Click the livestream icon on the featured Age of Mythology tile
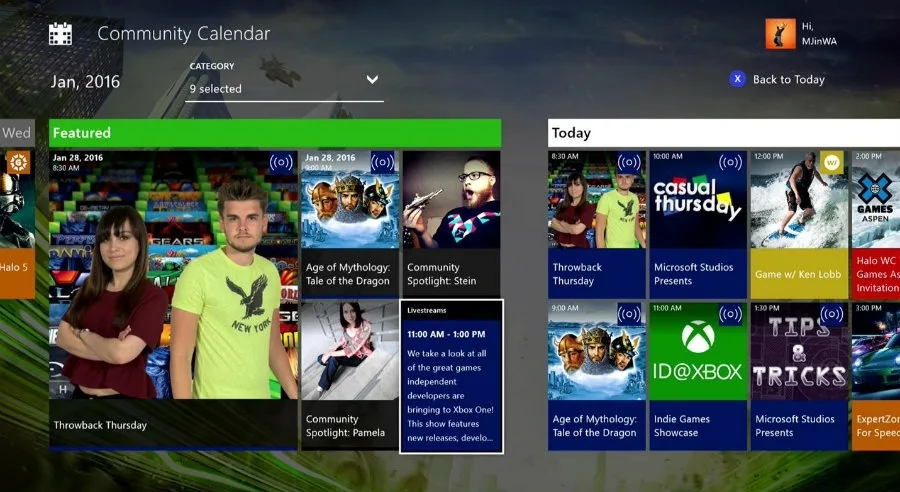The height and width of the screenshot is (492, 900). pyautogui.click(x=383, y=162)
